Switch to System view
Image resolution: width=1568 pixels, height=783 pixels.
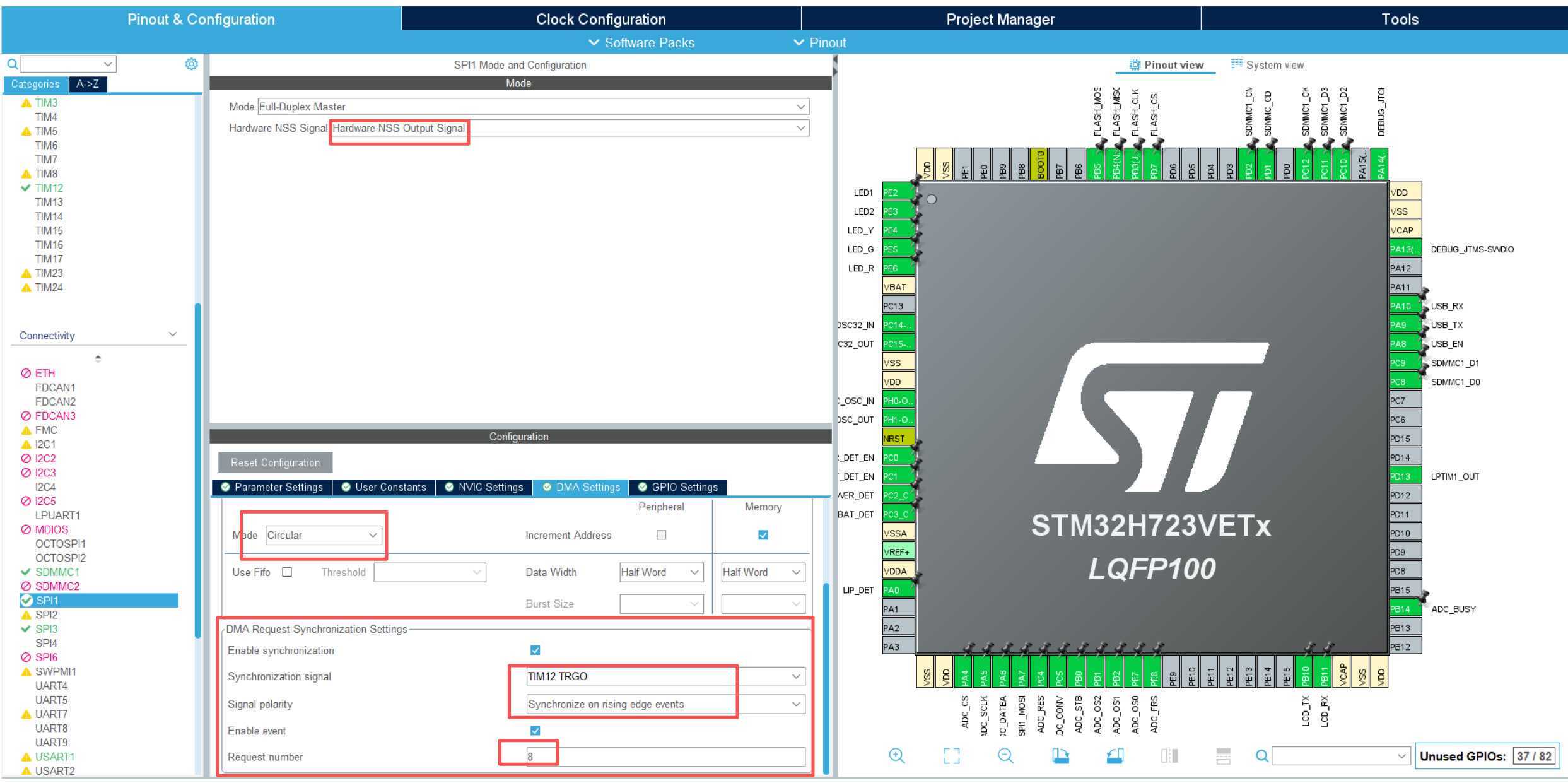pos(1267,65)
